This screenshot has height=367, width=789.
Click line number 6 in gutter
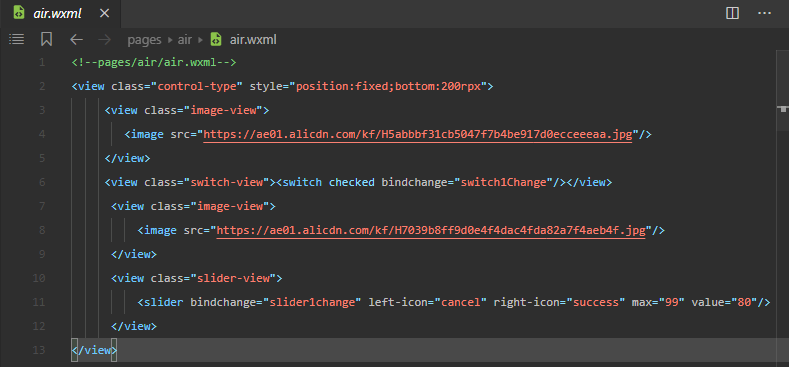pyautogui.click(x=41, y=182)
